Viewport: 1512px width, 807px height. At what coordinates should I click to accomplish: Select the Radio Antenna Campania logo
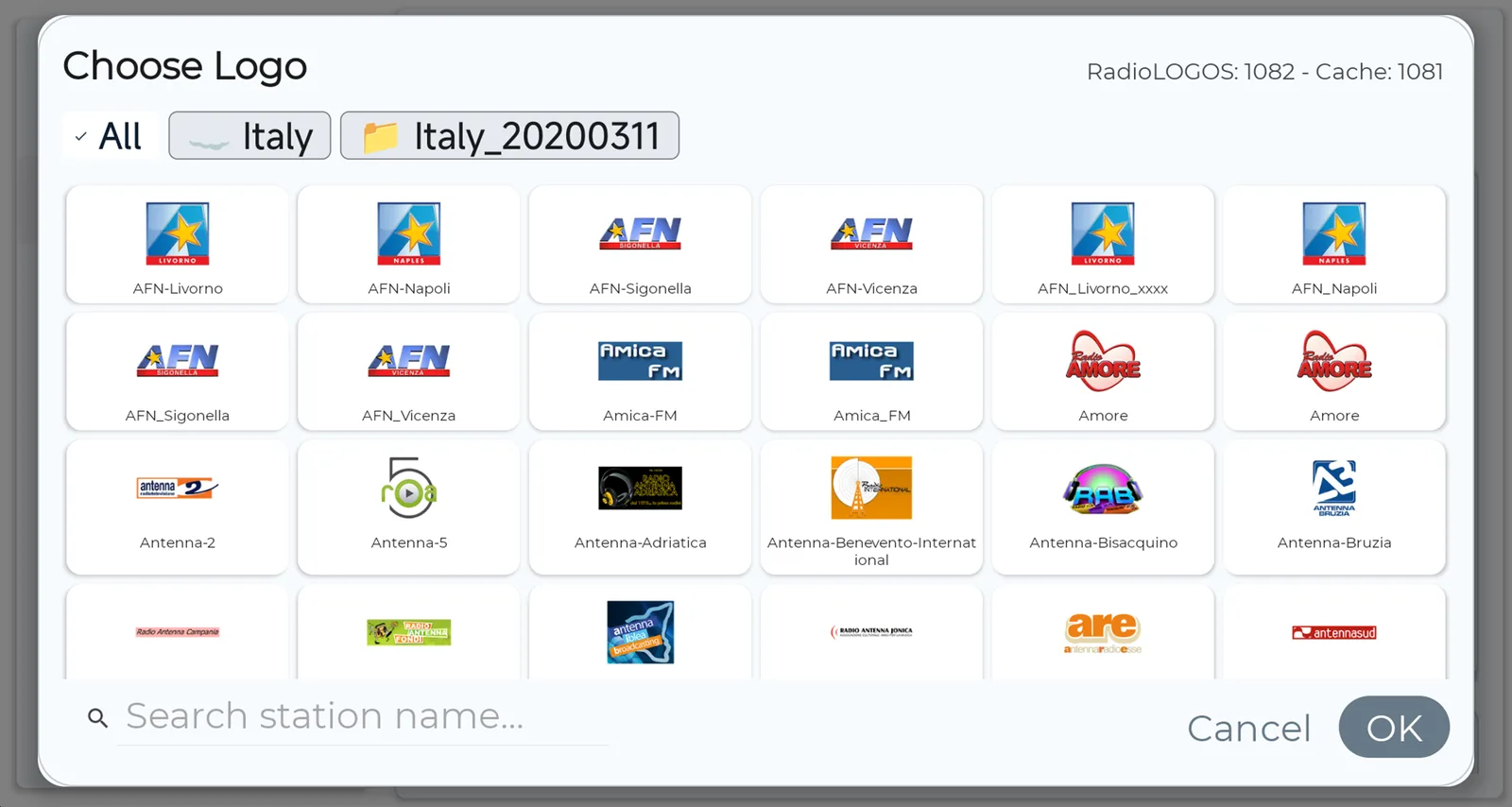pos(177,631)
